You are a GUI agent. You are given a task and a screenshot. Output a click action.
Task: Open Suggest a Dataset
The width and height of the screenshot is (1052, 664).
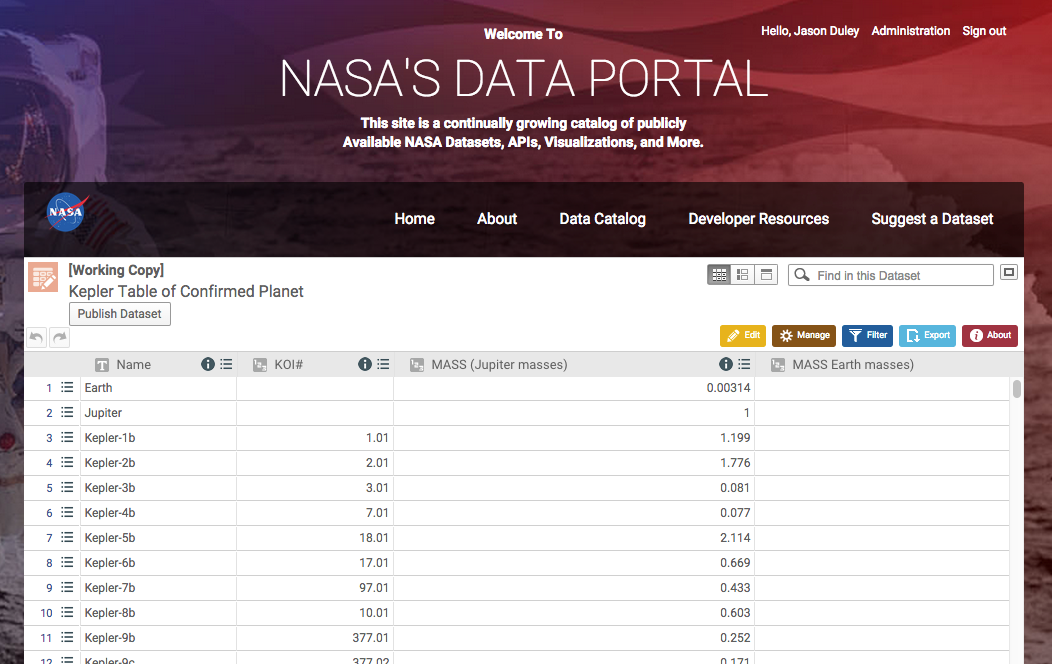[932, 219]
